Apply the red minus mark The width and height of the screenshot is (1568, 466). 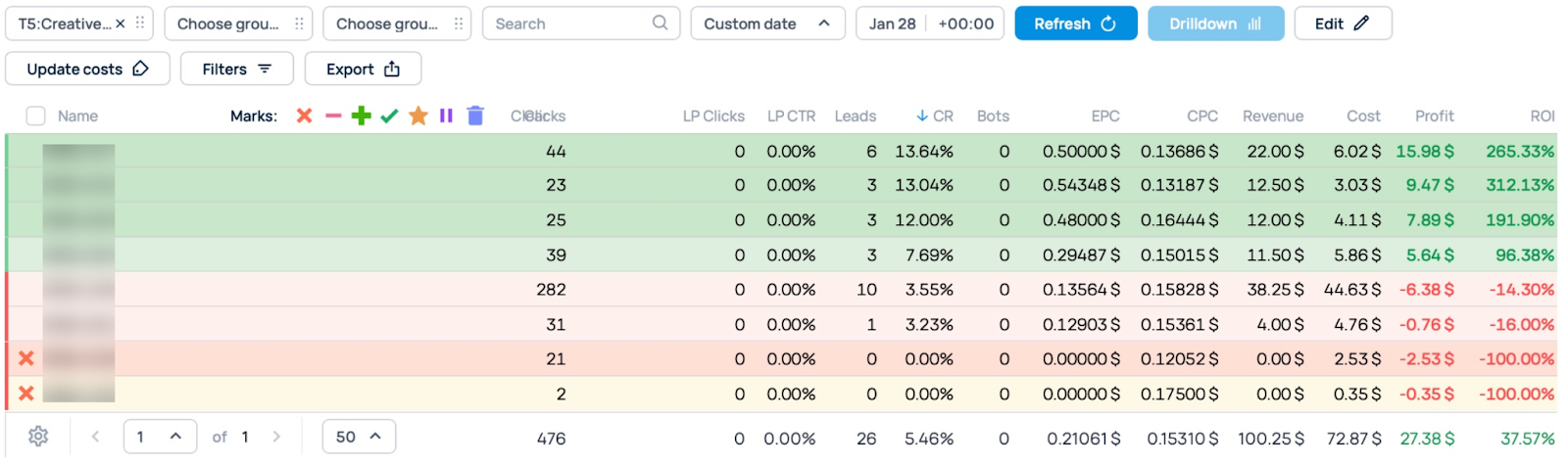point(333,116)
